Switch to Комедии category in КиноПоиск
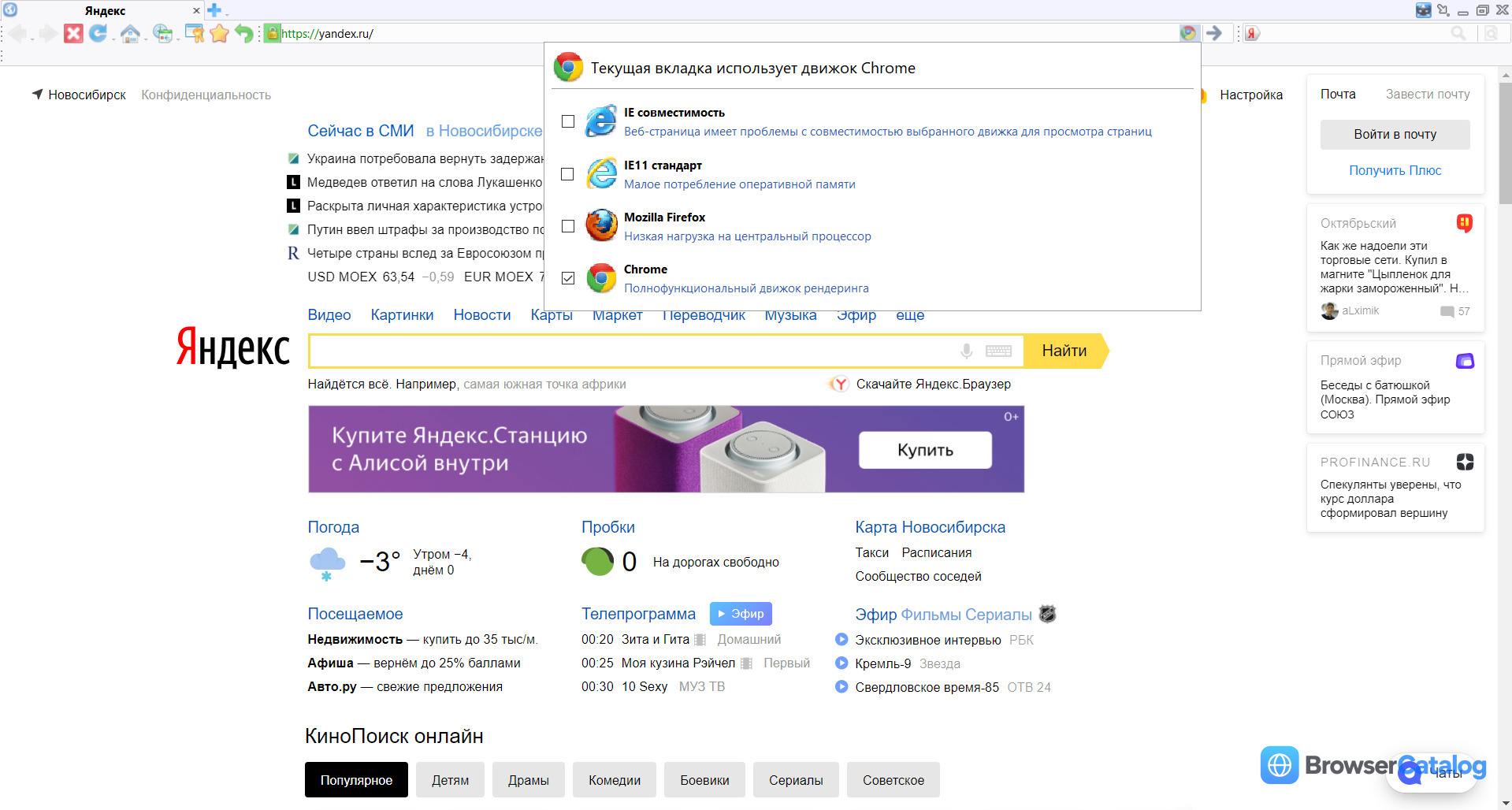The width and height of the screenshot is (1512, 810). coord(615,780)
